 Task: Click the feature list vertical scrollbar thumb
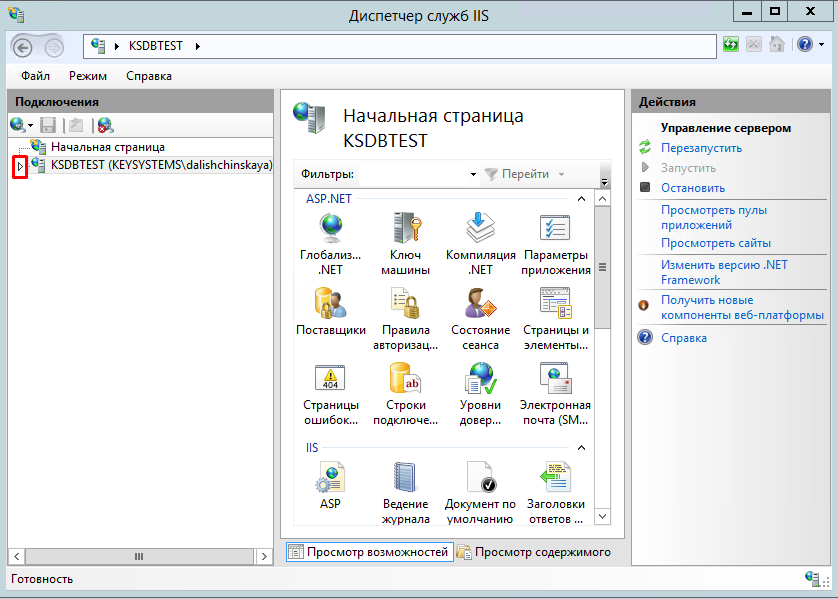[602, 268]
